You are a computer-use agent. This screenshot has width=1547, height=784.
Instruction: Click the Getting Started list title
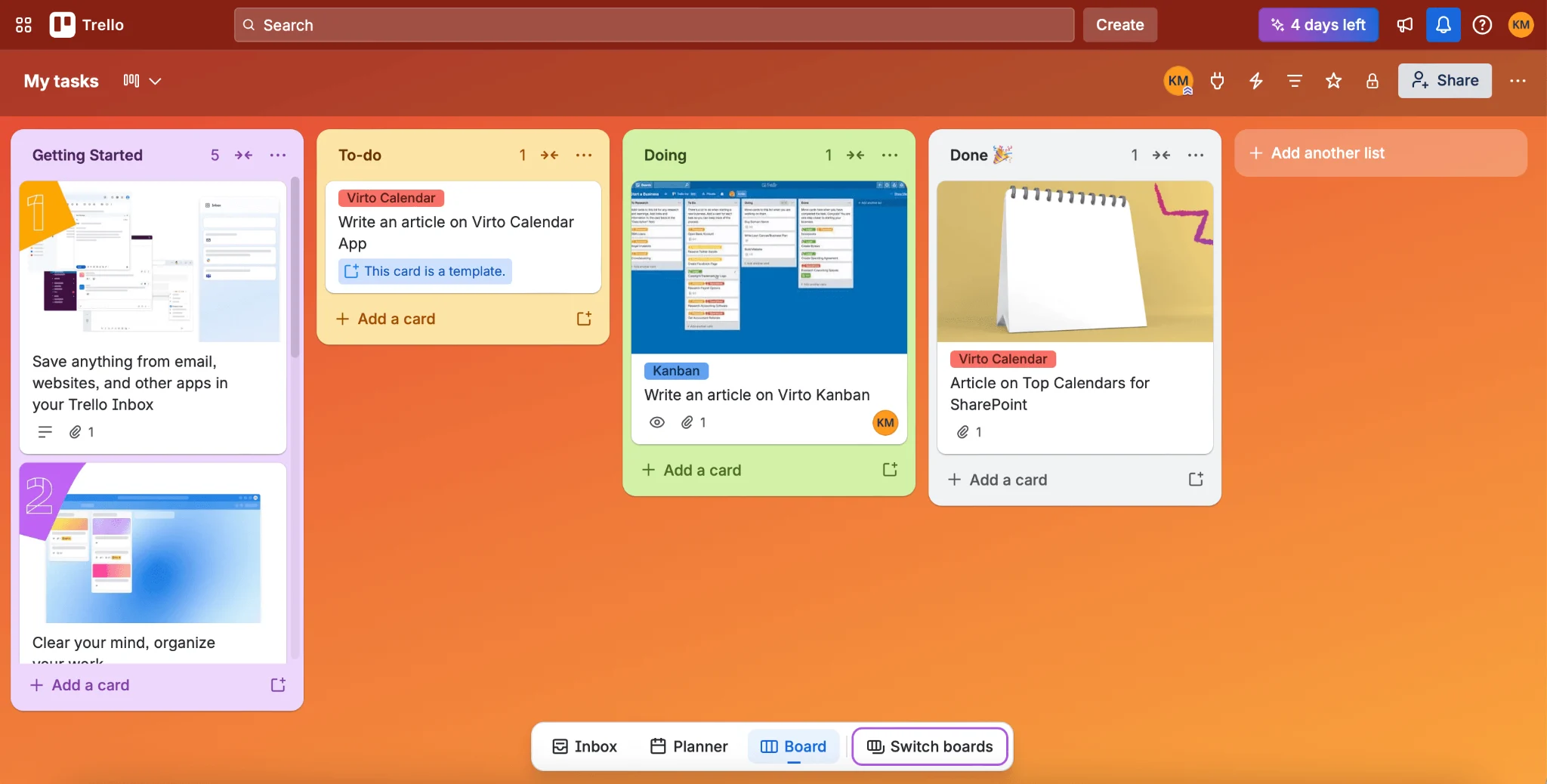88,155
